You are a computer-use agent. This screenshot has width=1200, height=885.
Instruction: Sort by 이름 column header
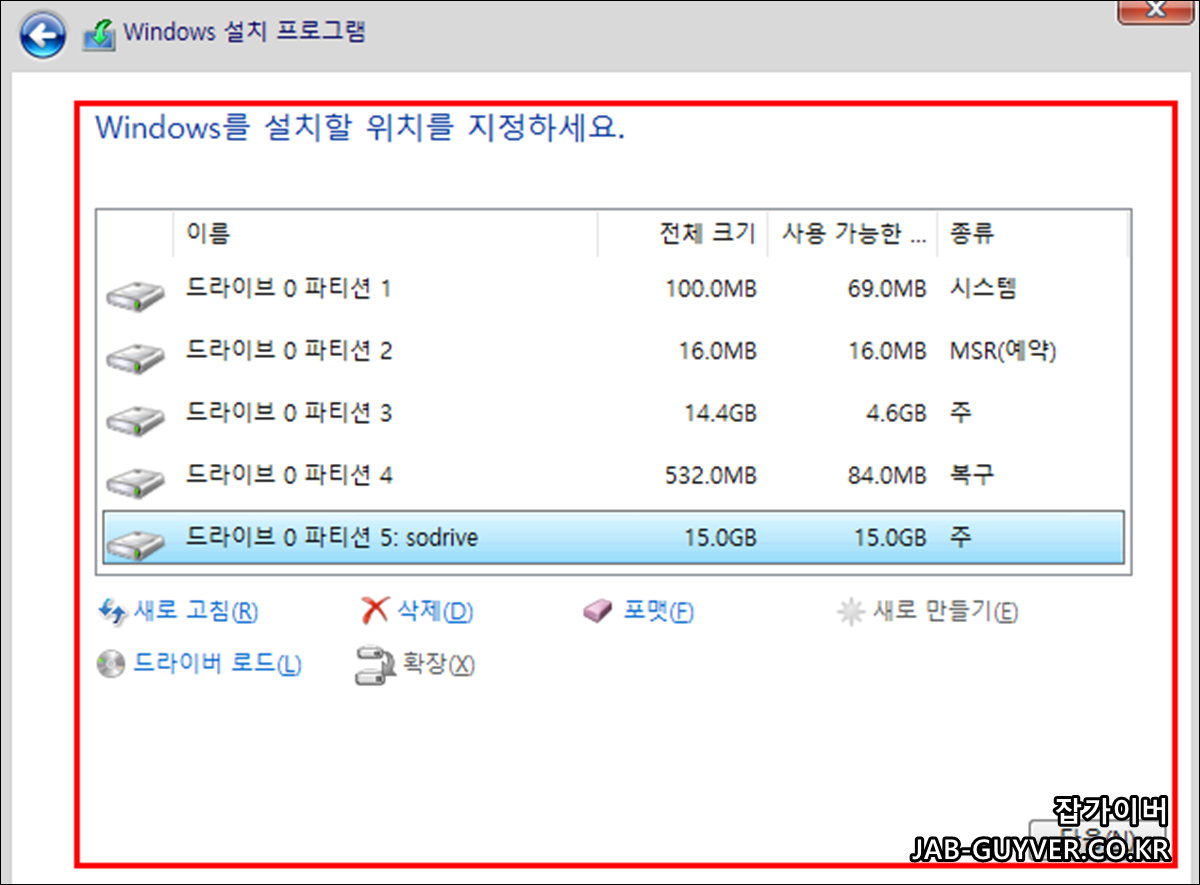[385, 234]
